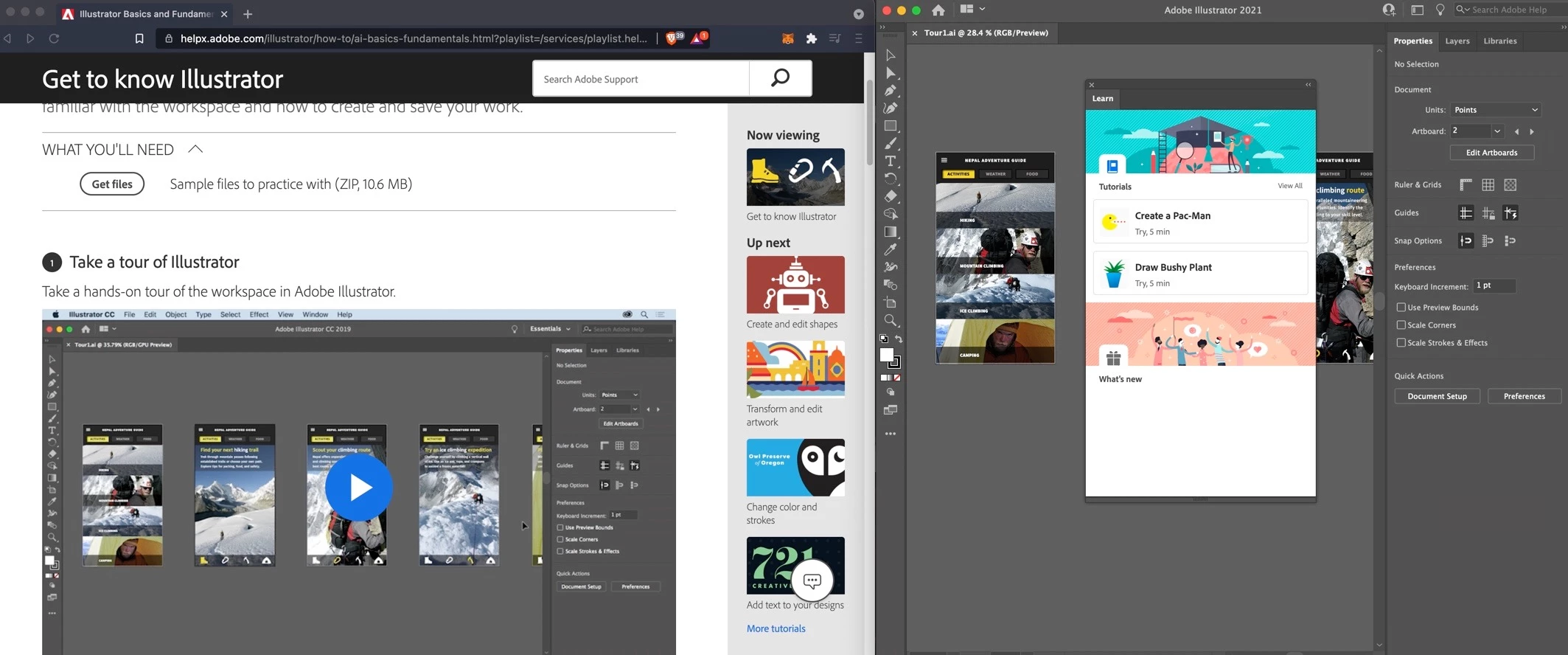
Task: Toggle Show Guides icon
Action: 1466,213
